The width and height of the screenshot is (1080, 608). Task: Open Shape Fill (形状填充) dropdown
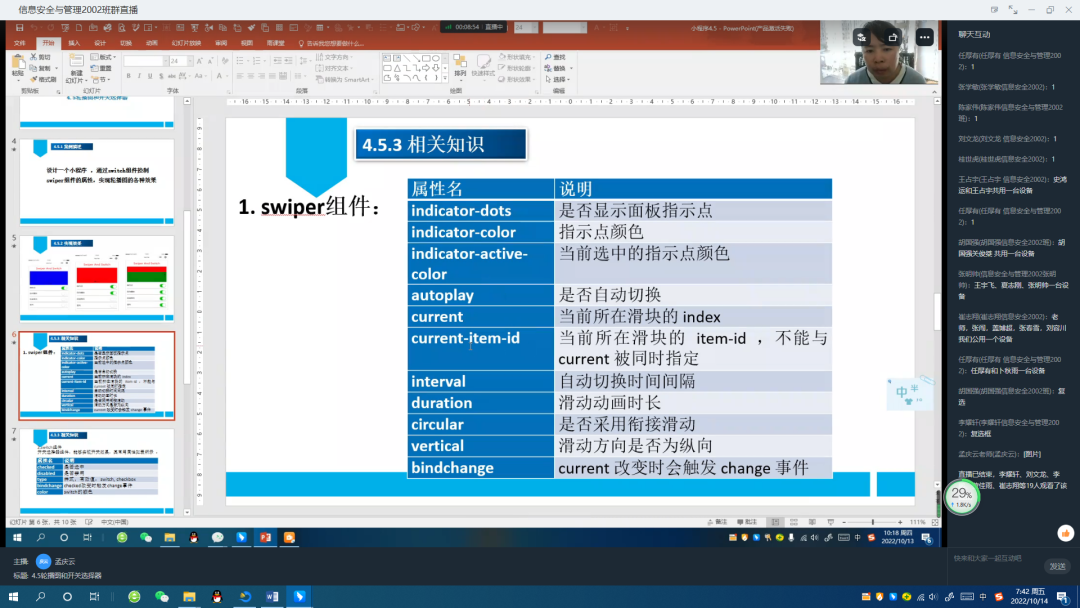click(x=516, y=57)
